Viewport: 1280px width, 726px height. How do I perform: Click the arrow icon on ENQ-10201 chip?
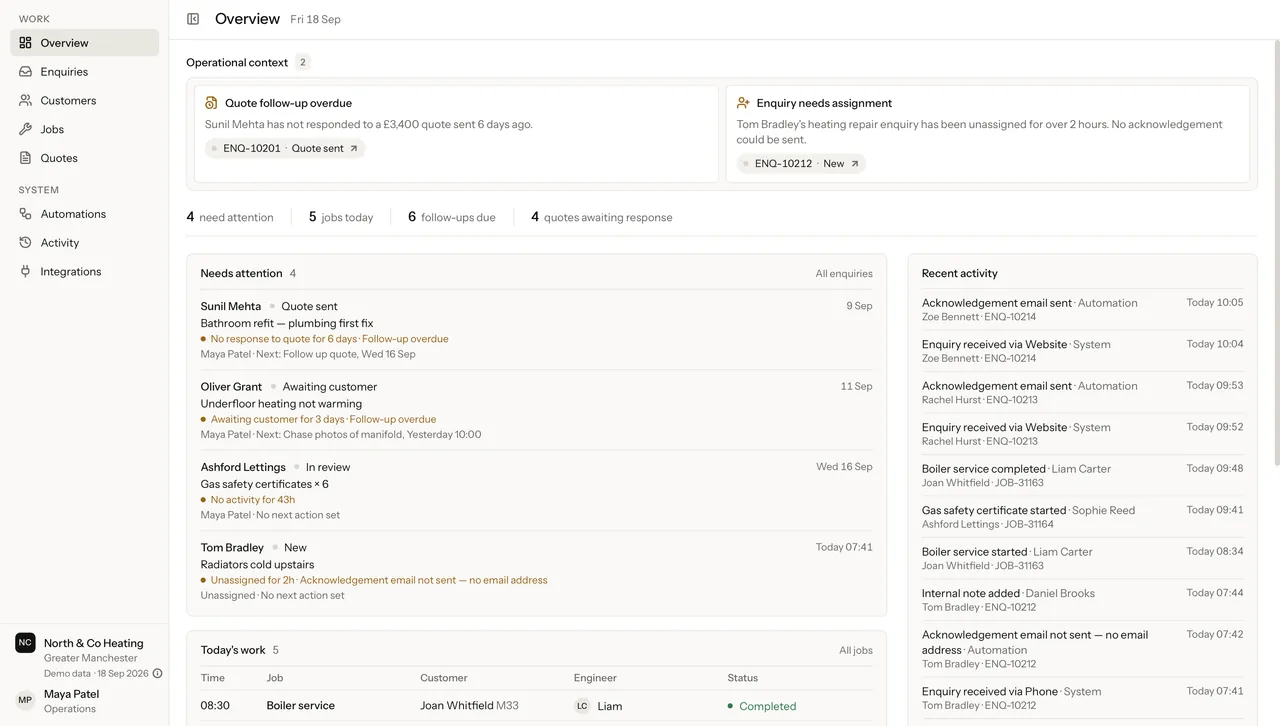[x=353, y=148]
